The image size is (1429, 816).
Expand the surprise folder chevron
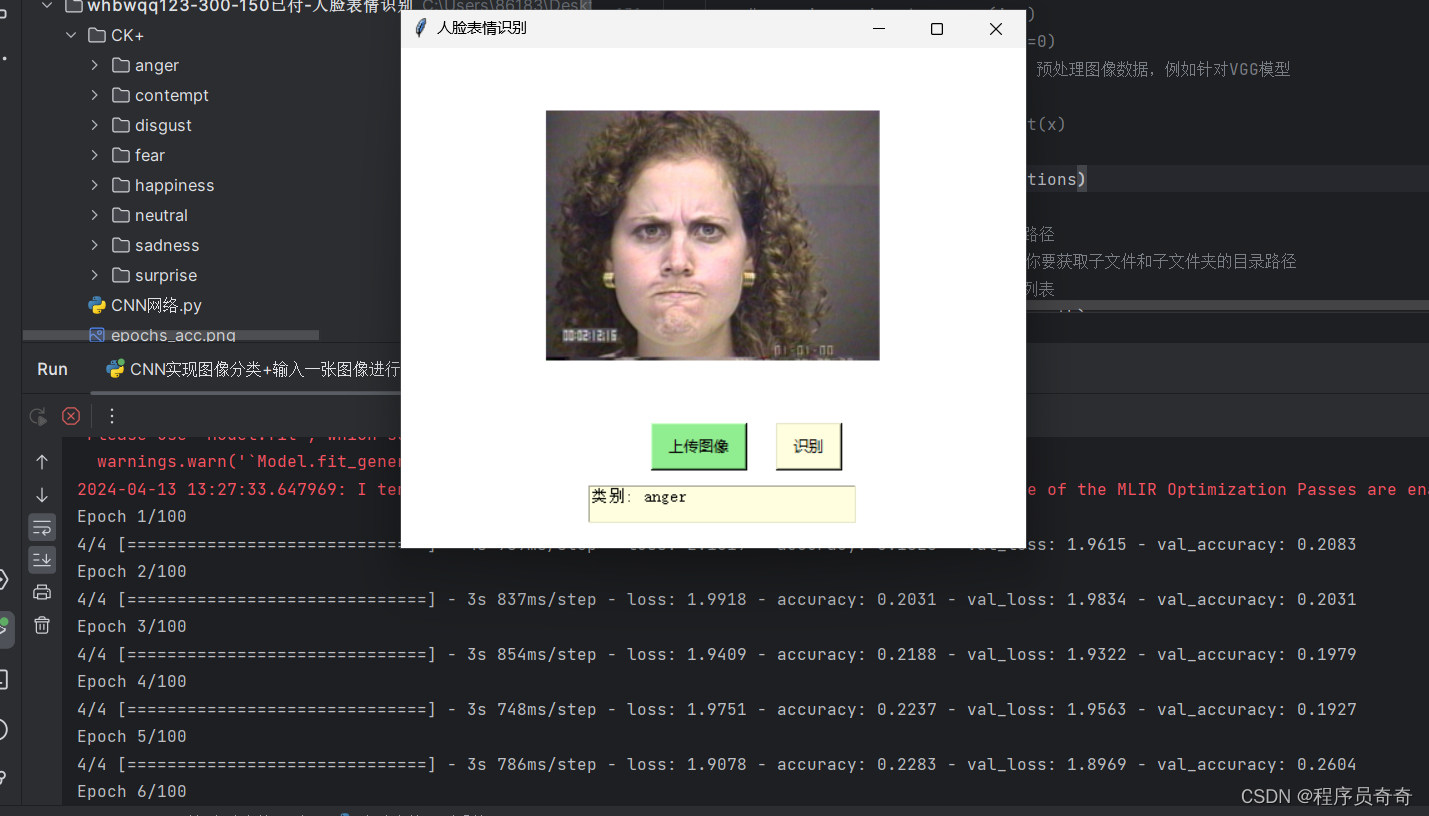tap(95, 275)
